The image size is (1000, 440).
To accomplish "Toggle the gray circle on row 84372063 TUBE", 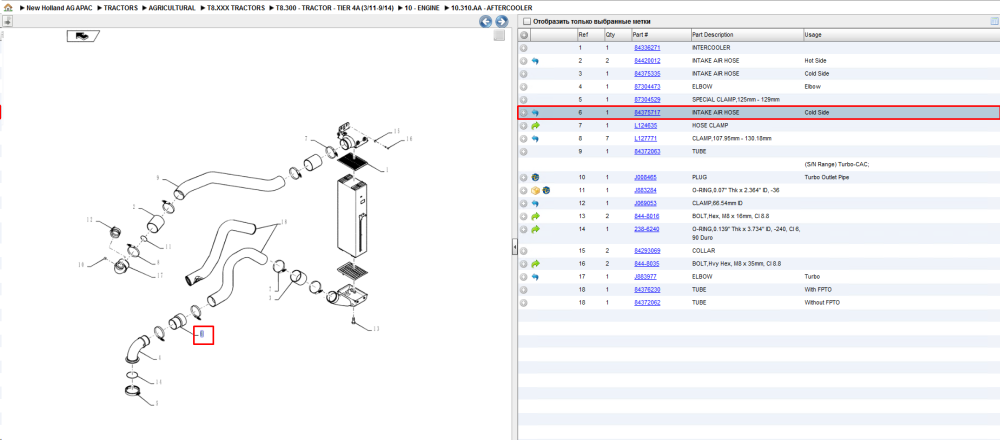I will (x=524, y=151).
